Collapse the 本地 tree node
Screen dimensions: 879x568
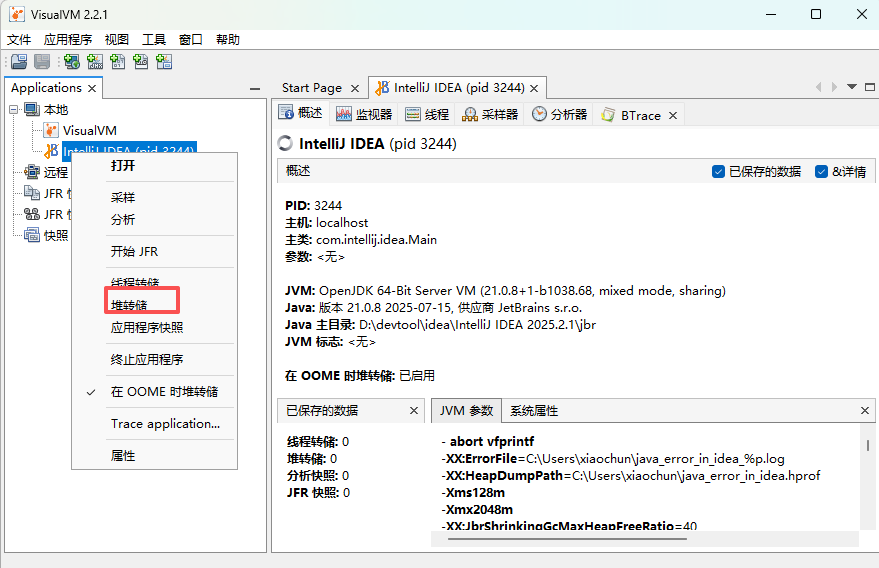[13, 109]
